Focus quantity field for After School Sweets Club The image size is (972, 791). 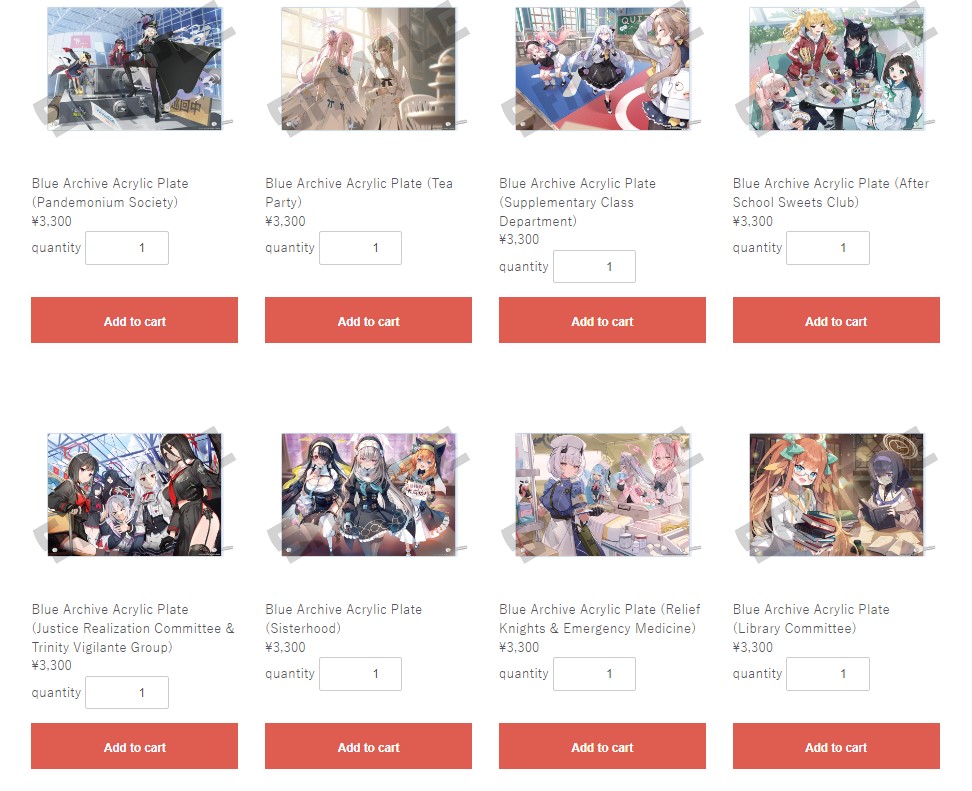pyautogui.click(x=828, y=248)
